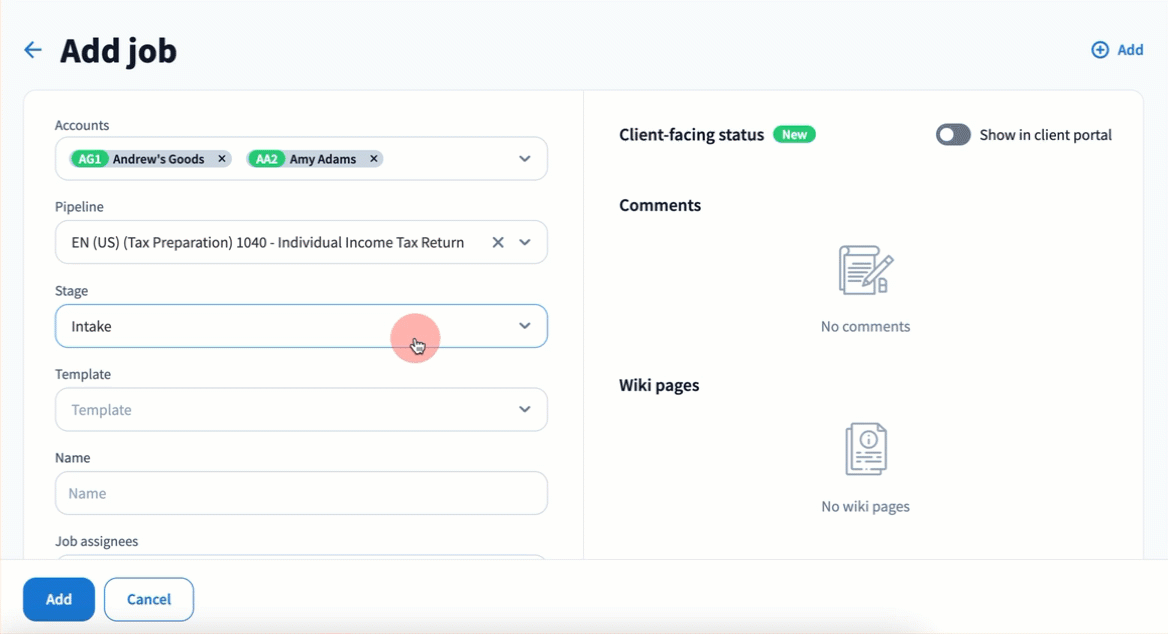
Task: Click the Add link at top right
Action: point(1130,50)
